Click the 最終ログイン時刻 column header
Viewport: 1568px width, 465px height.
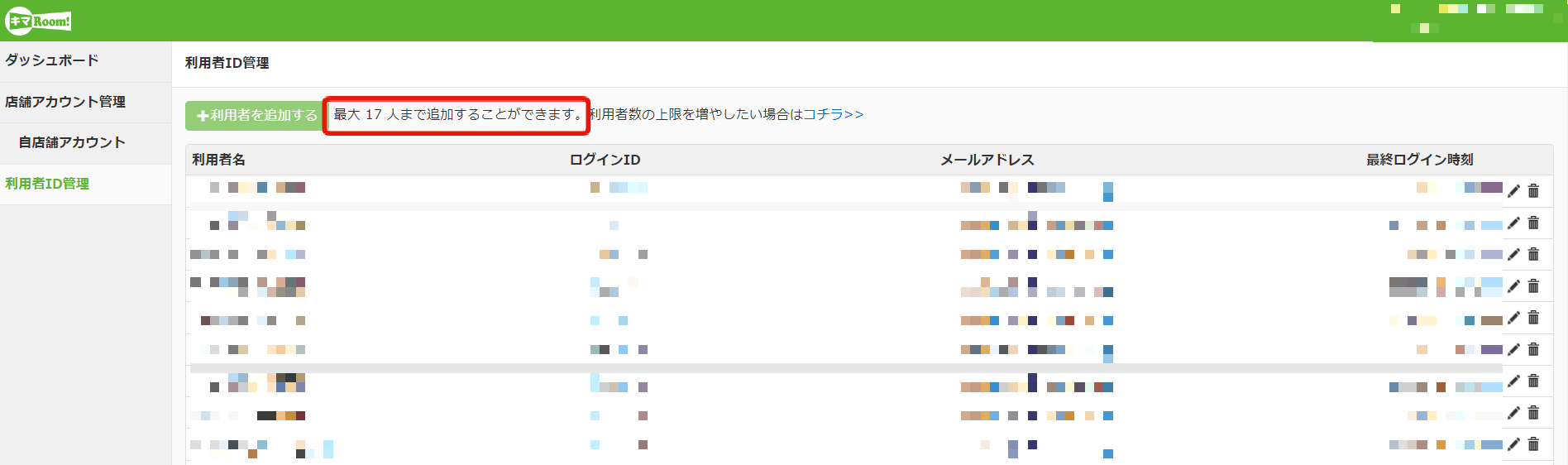(1420, 160)
